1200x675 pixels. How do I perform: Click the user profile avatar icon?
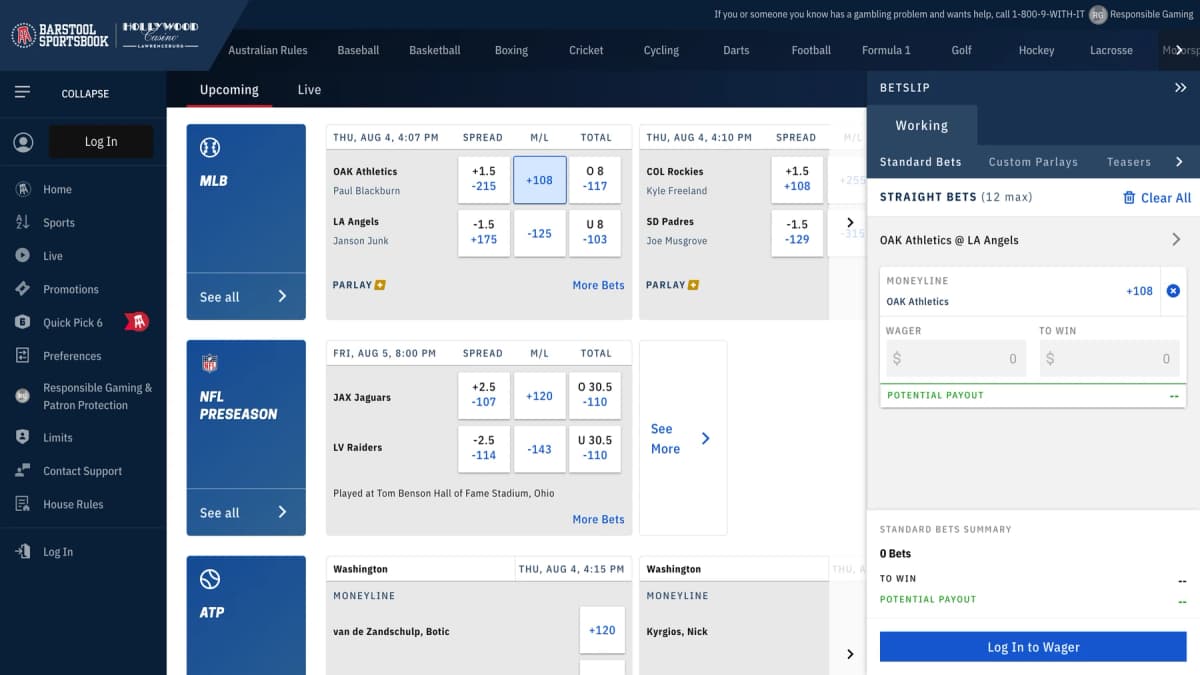(x=23, y=142)
